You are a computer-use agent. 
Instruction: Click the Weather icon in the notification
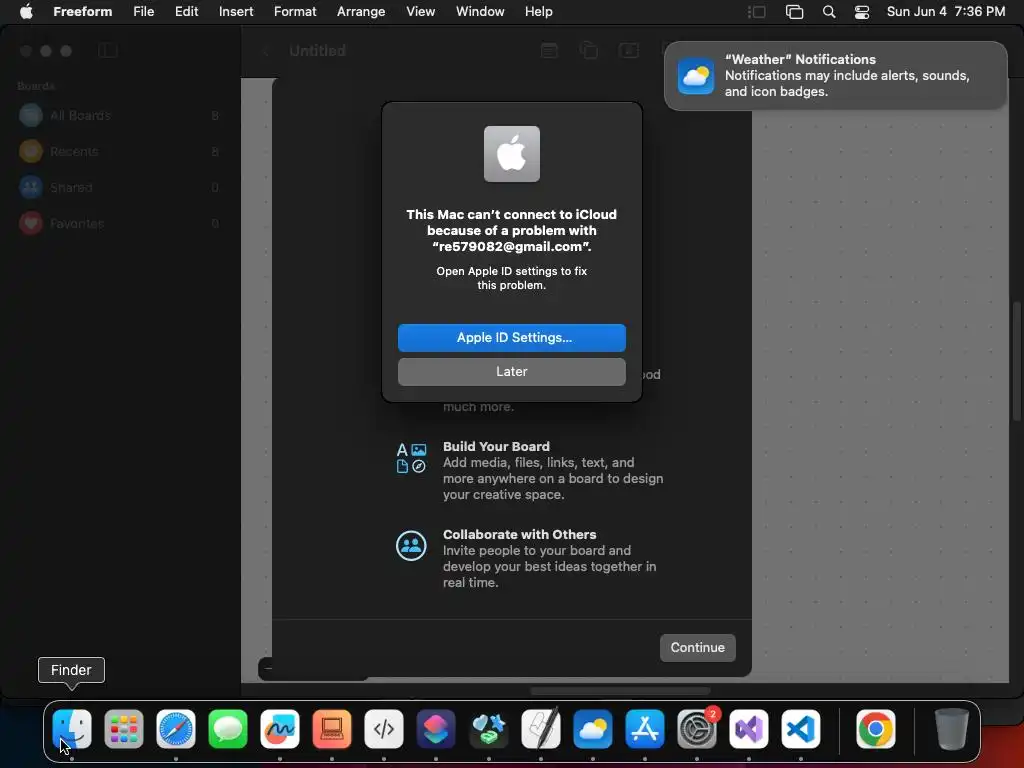[x=696, y=76]
